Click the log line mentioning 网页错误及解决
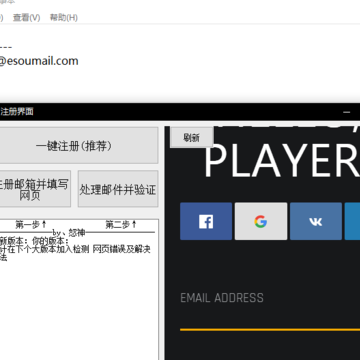The image size is (360, 360). [75, 249]
